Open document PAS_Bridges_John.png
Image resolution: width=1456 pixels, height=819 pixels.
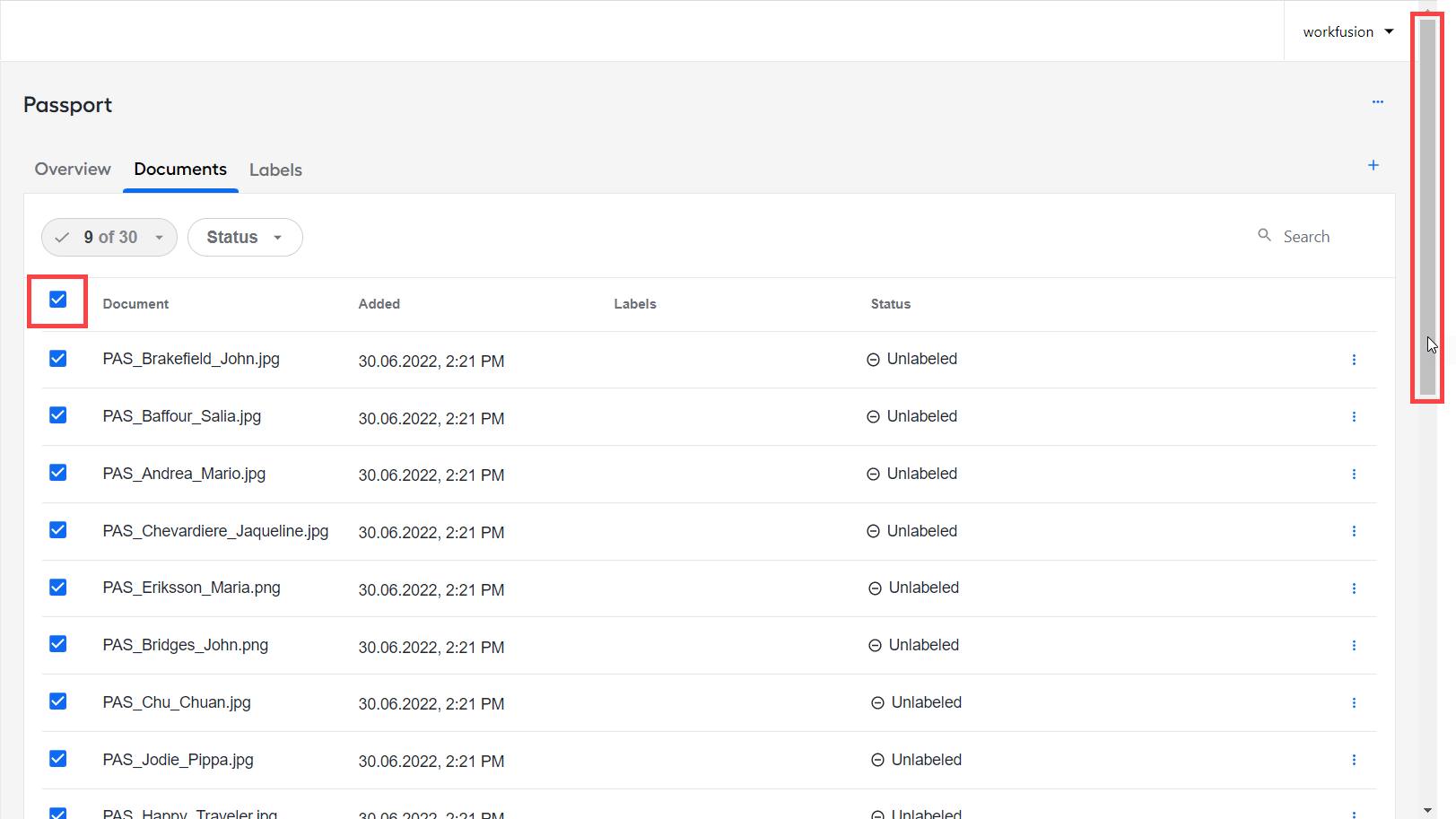186,645
